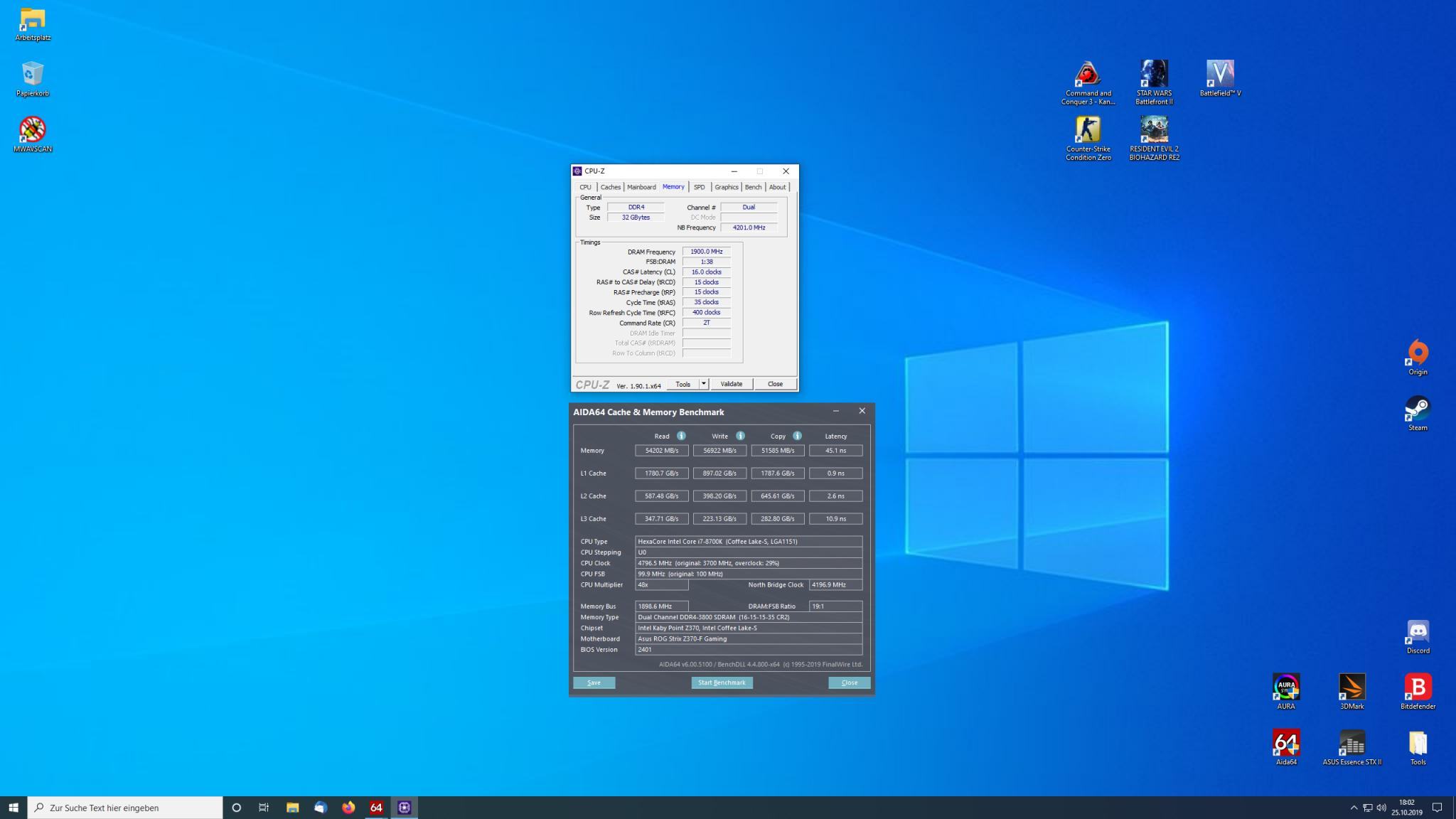Open the AURA desktop shortcut
This screenshot has width=1456, height=819.
click(x=1286, y=687)
